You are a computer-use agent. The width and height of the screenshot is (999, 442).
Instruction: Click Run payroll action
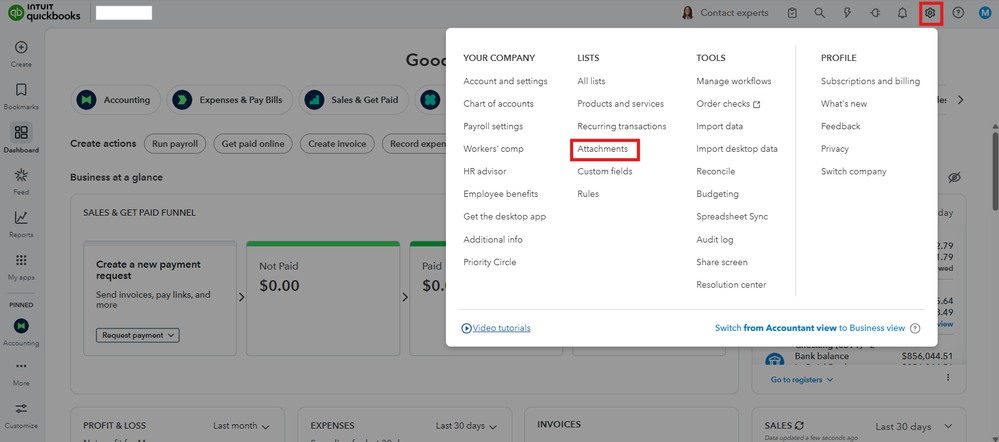(175, 144)
